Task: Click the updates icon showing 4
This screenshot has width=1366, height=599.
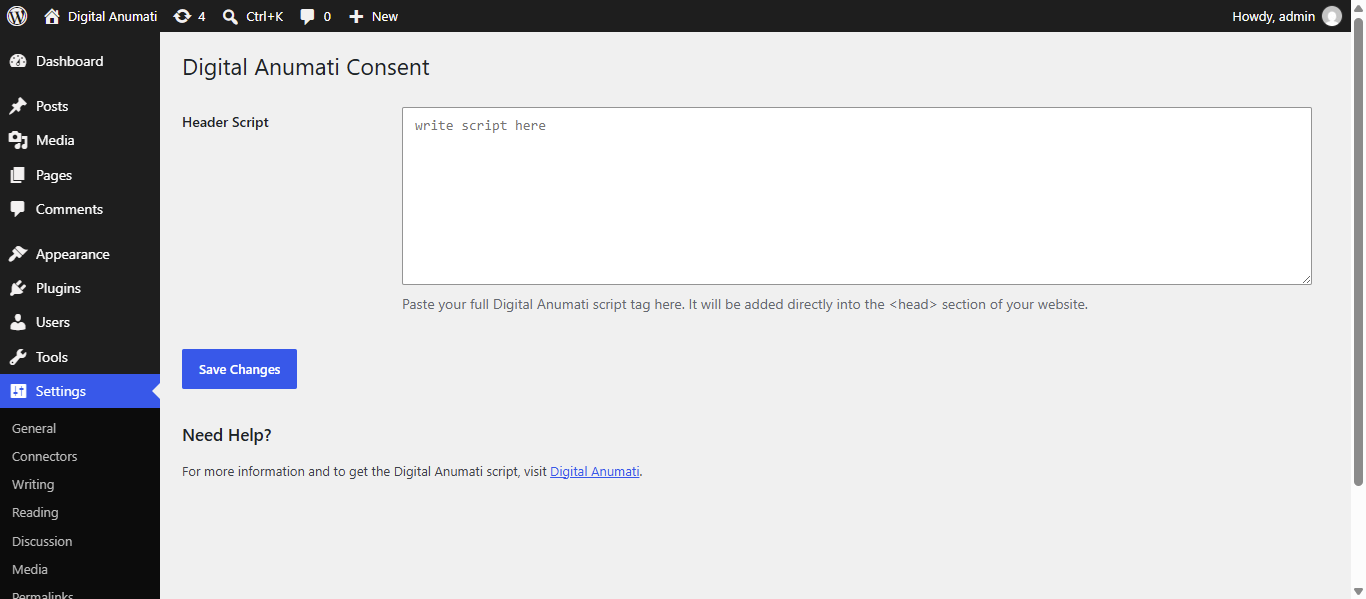Action: coord(182,16)
